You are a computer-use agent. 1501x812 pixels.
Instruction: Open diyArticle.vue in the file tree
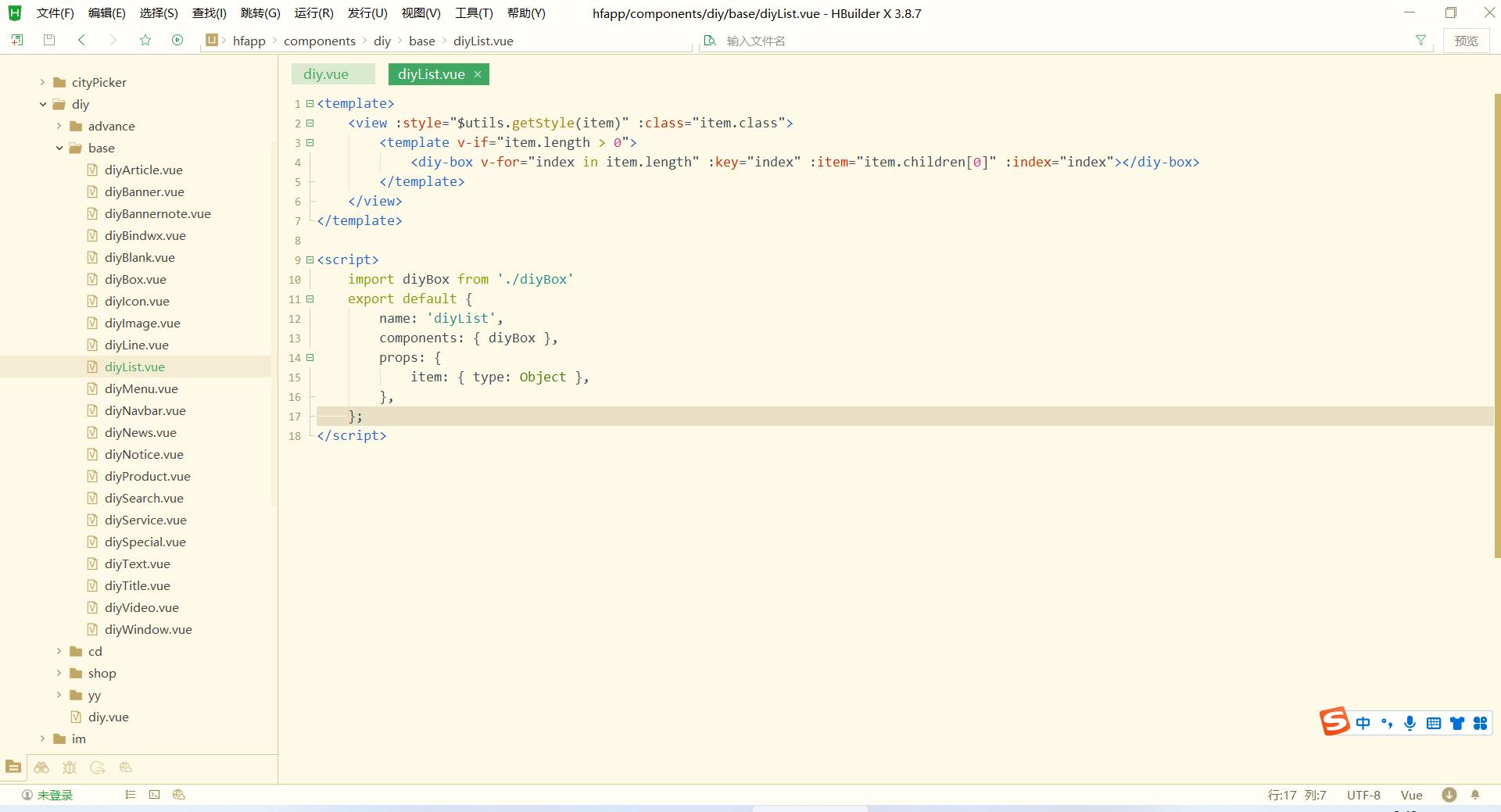click(x=144, y=170)
